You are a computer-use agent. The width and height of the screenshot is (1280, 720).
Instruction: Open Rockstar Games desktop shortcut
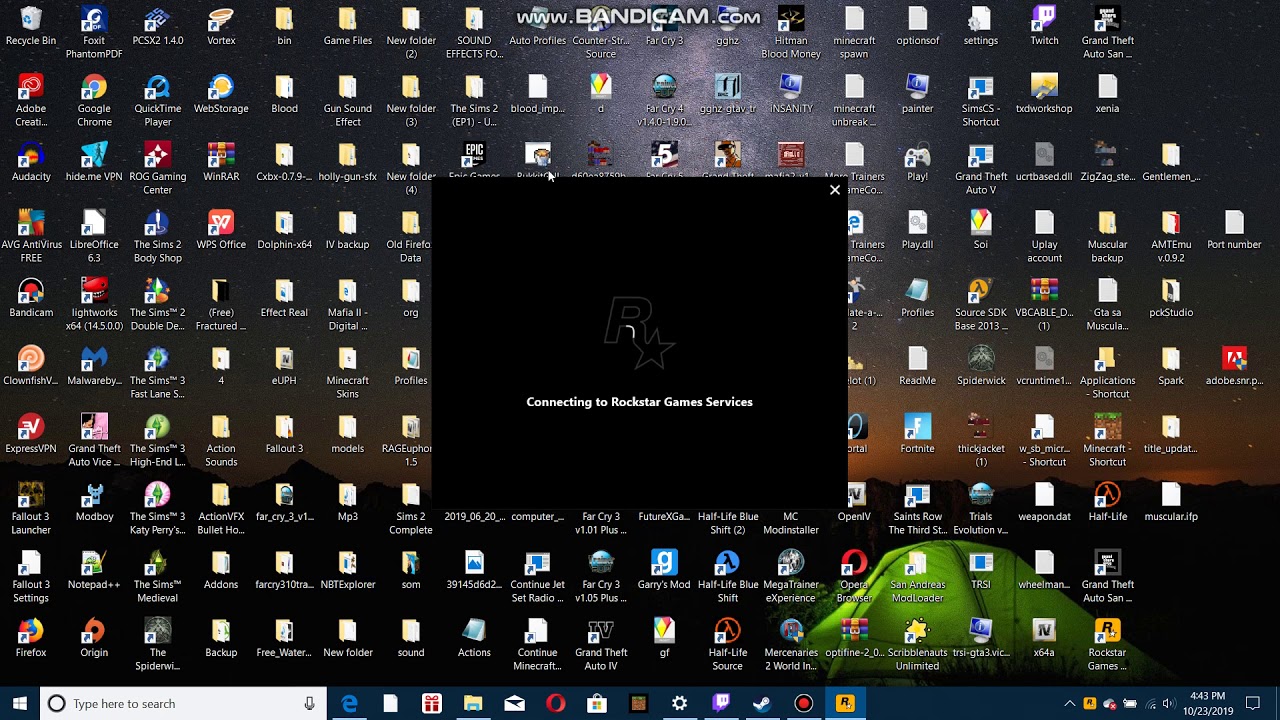tap(1107, 645)
